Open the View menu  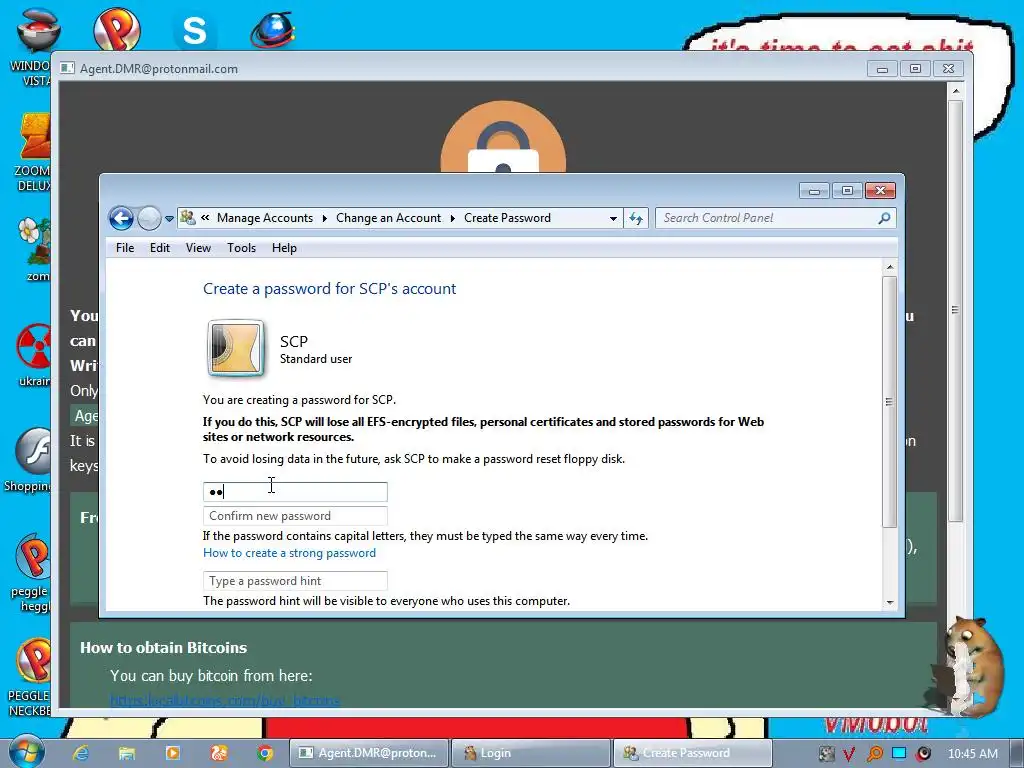click(x=198, y=248)
